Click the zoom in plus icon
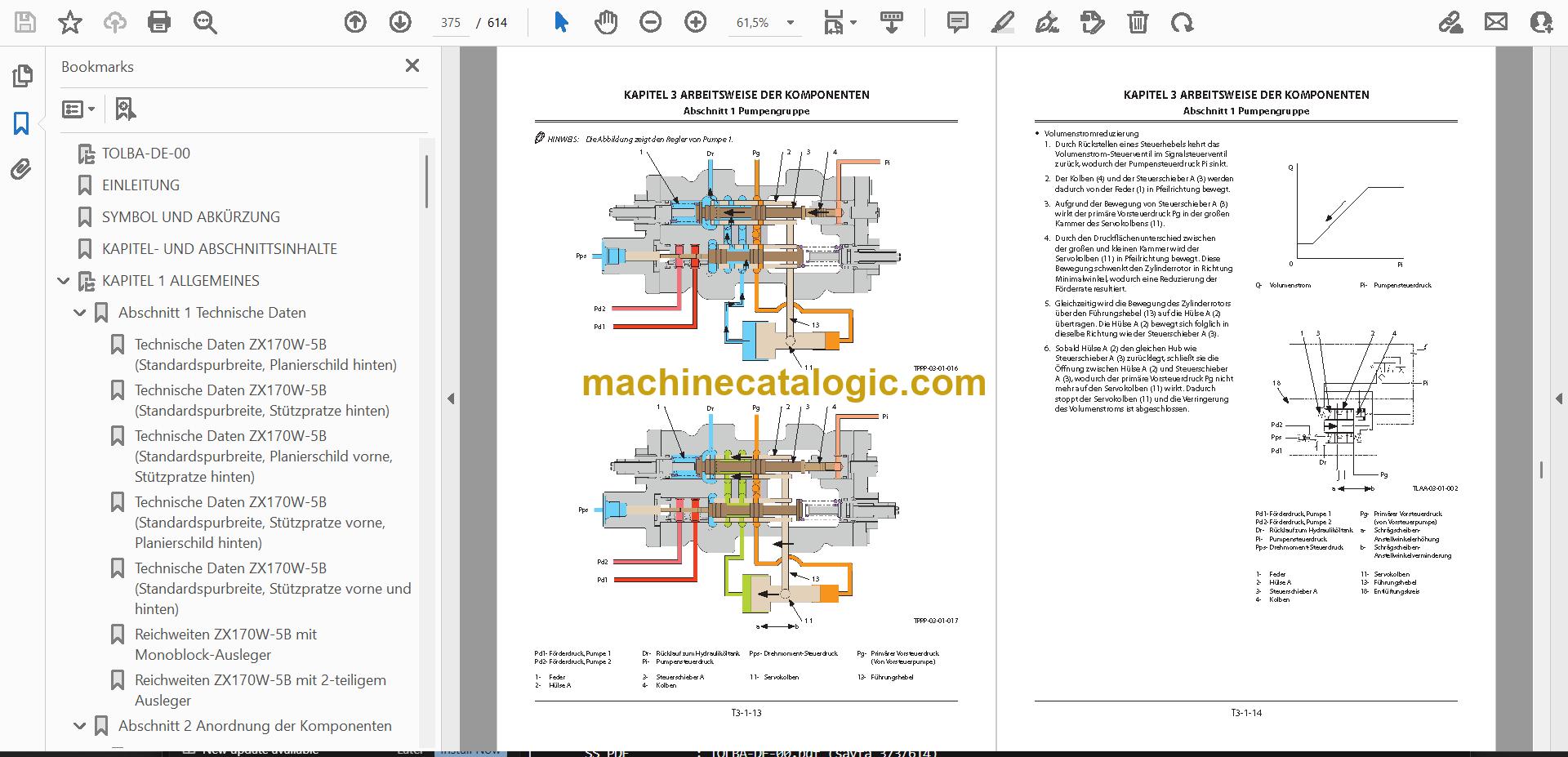Screen dimensions: 1568x757 (696, 22)
